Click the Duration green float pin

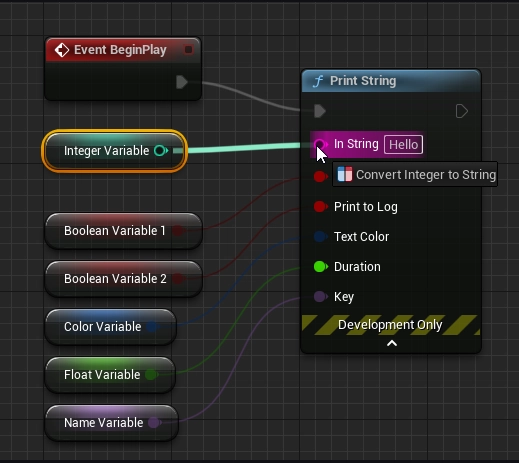pyautogui.click(x=321, y=267)
